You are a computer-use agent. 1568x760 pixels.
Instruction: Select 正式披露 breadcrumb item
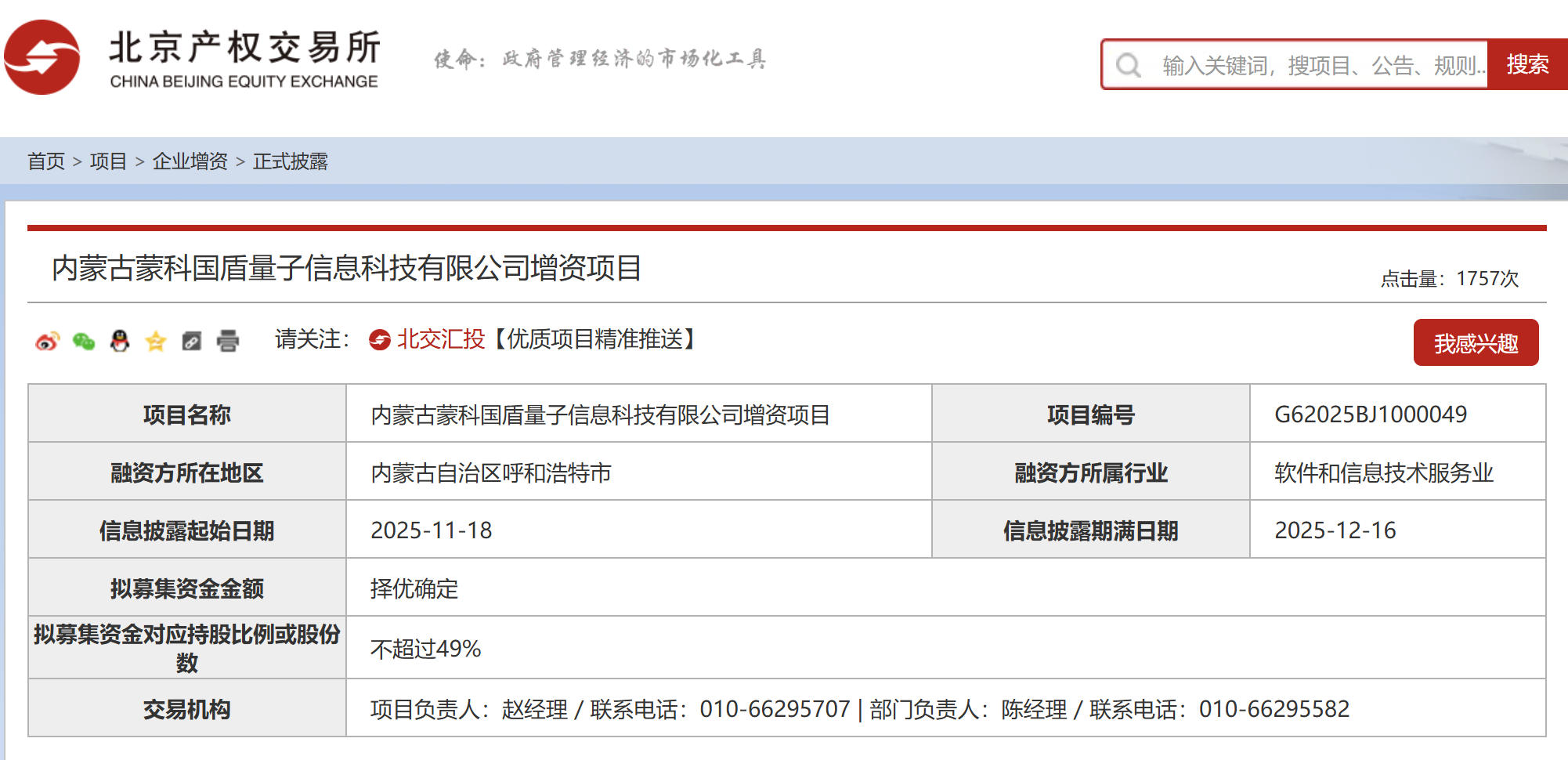click(290, 161)
